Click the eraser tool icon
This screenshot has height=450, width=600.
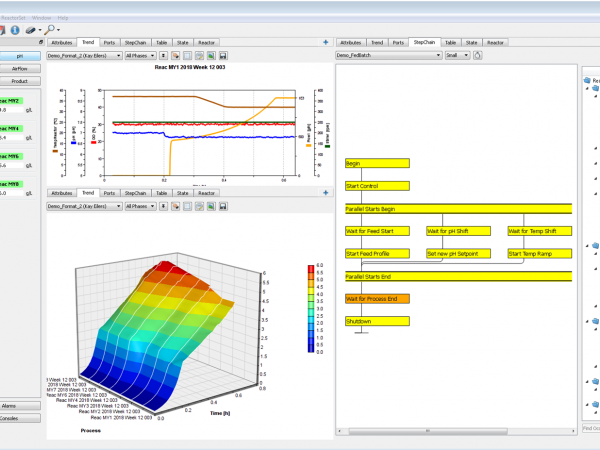point(31,30)
